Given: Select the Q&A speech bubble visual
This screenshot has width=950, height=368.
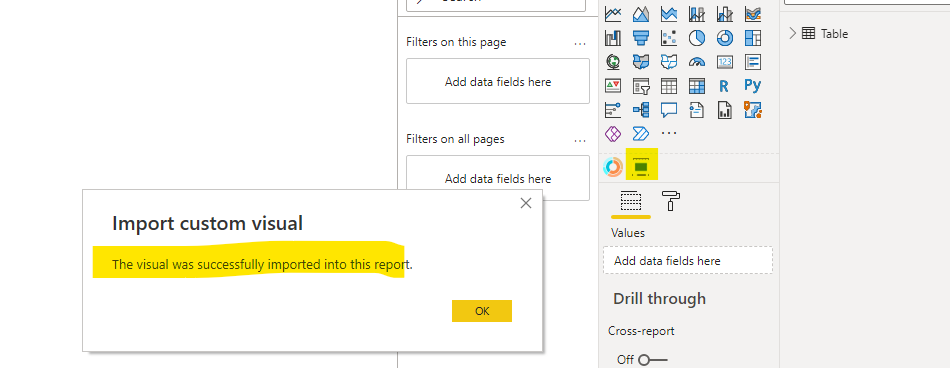Looking at the screenshot, I should pyautogui.click(x=669, y=110).
